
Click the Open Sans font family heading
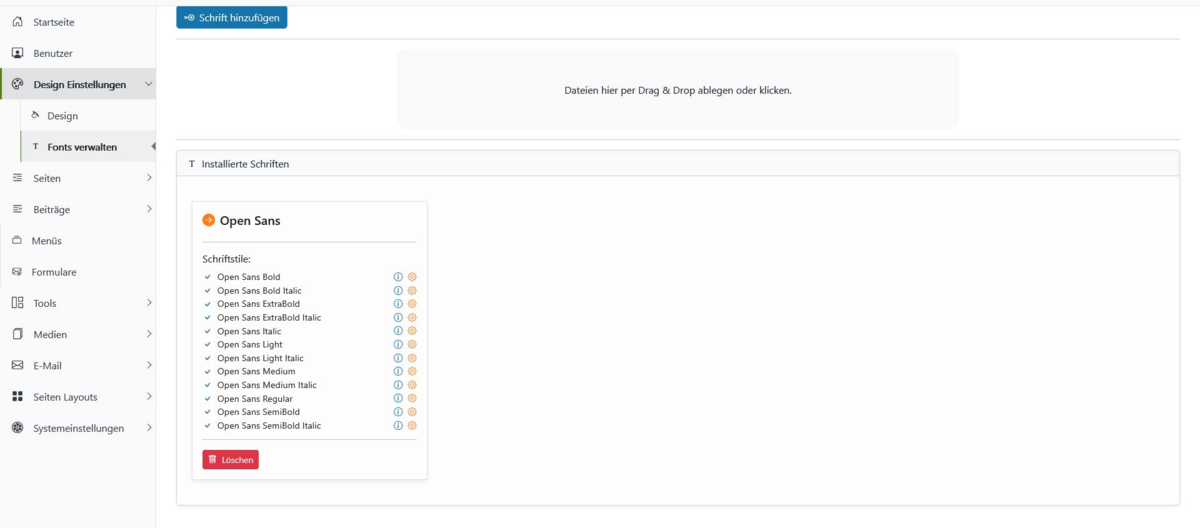(250, 221)
